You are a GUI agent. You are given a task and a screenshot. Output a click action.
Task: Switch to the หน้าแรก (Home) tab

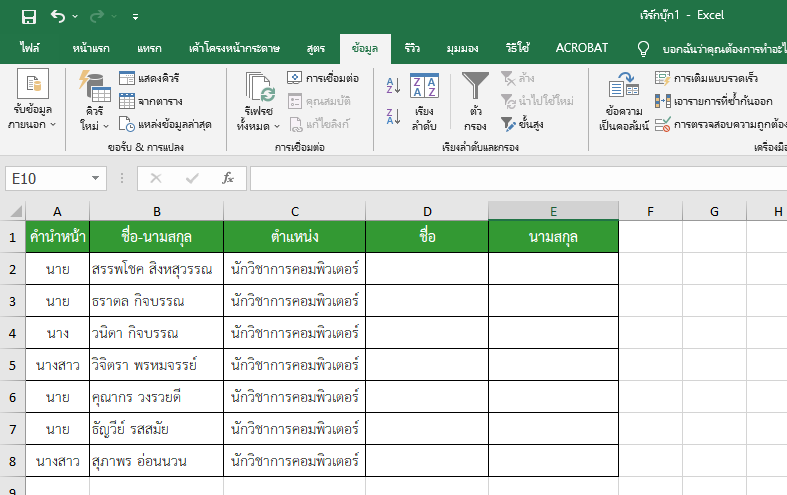(x=91, y=48)
